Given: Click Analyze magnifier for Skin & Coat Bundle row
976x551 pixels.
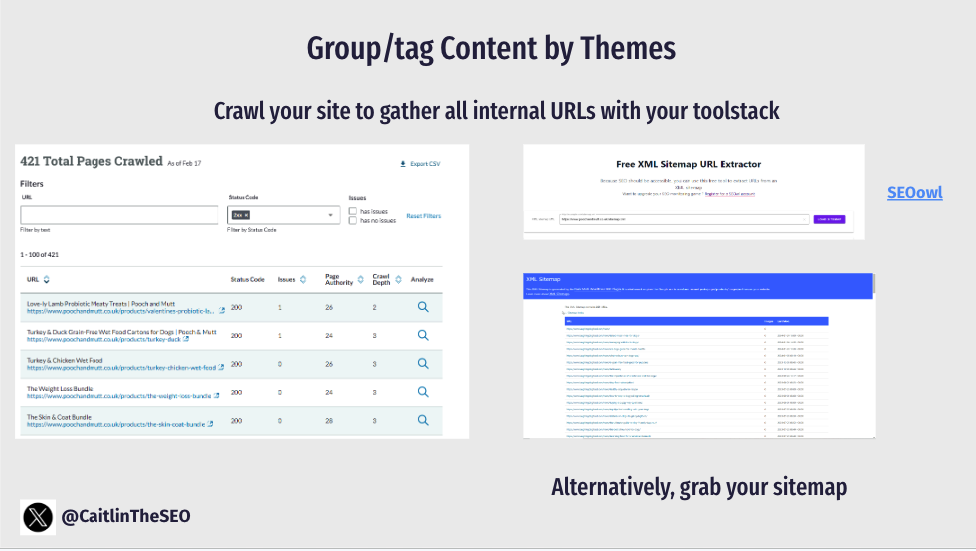Looking at the screenshot, I should click(423, 420).
